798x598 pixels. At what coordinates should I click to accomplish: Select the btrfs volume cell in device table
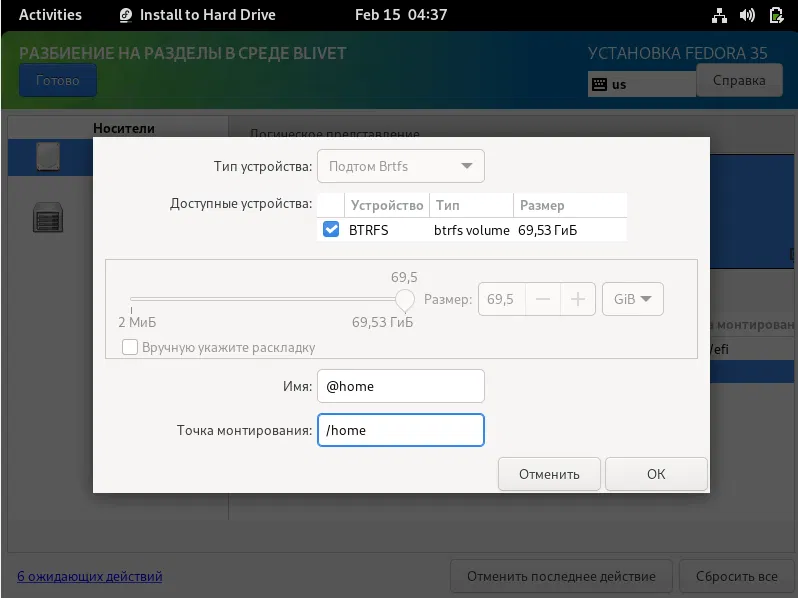(x=471, y=230)
